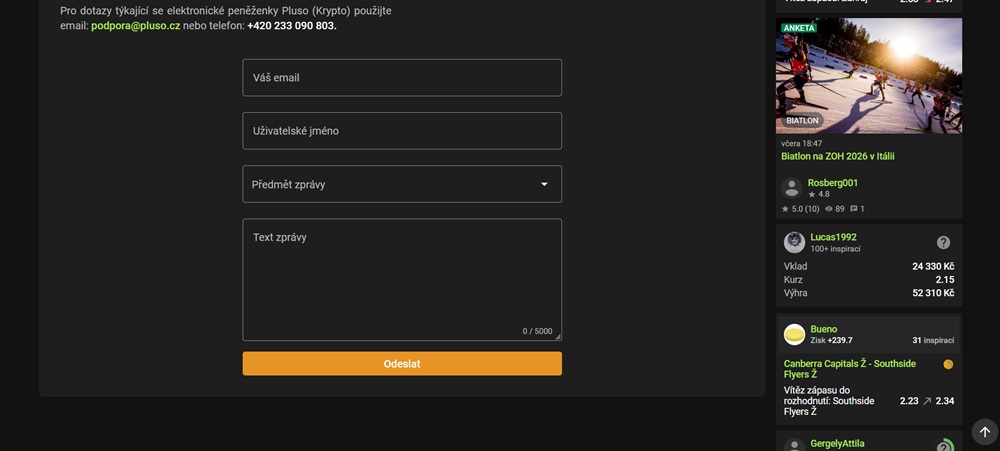Click the biathlon article thumbnail image

tap(868, 75)
